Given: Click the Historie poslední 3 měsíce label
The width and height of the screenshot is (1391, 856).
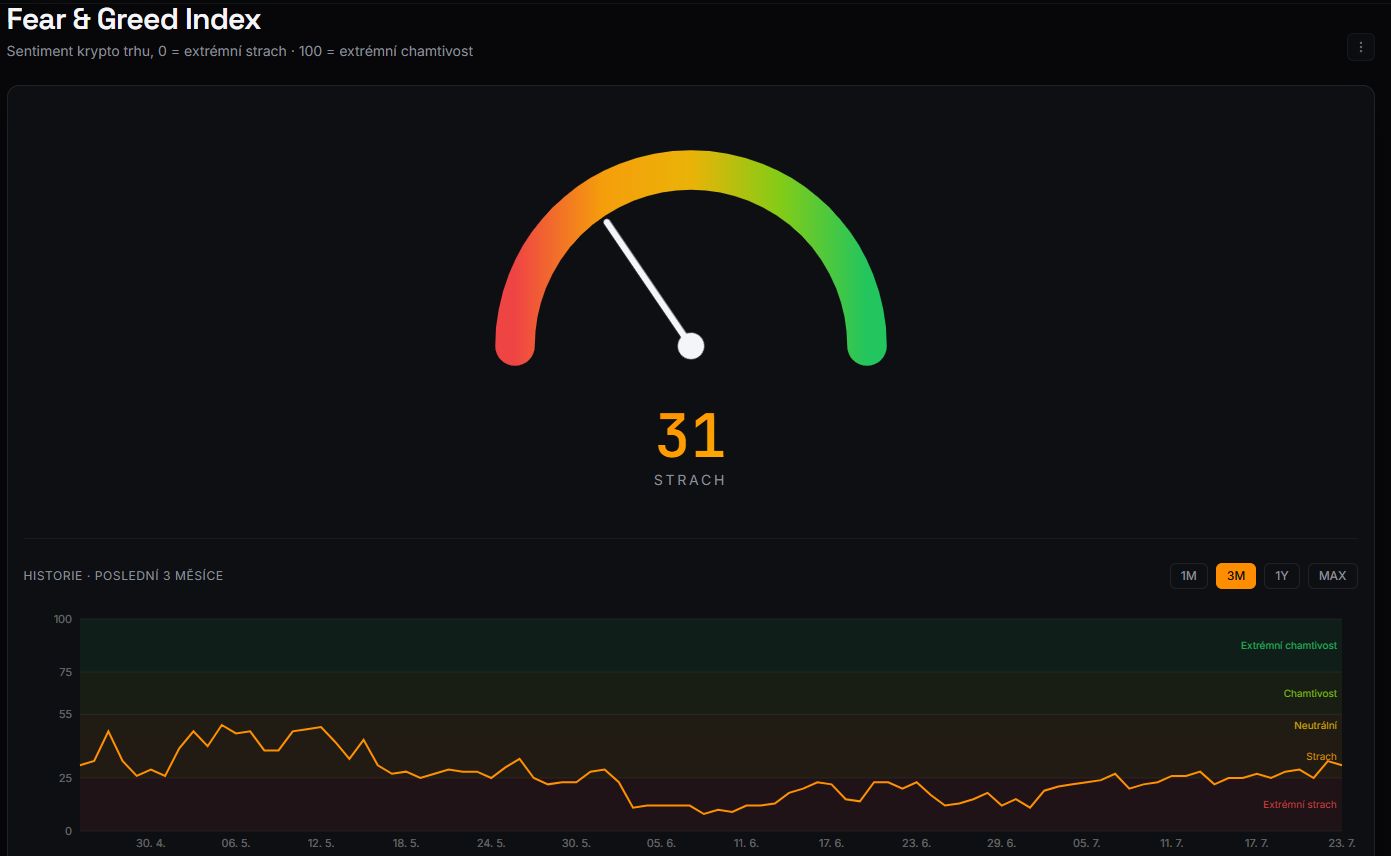Looking at the screenshot, I should [x=123, y=576].
